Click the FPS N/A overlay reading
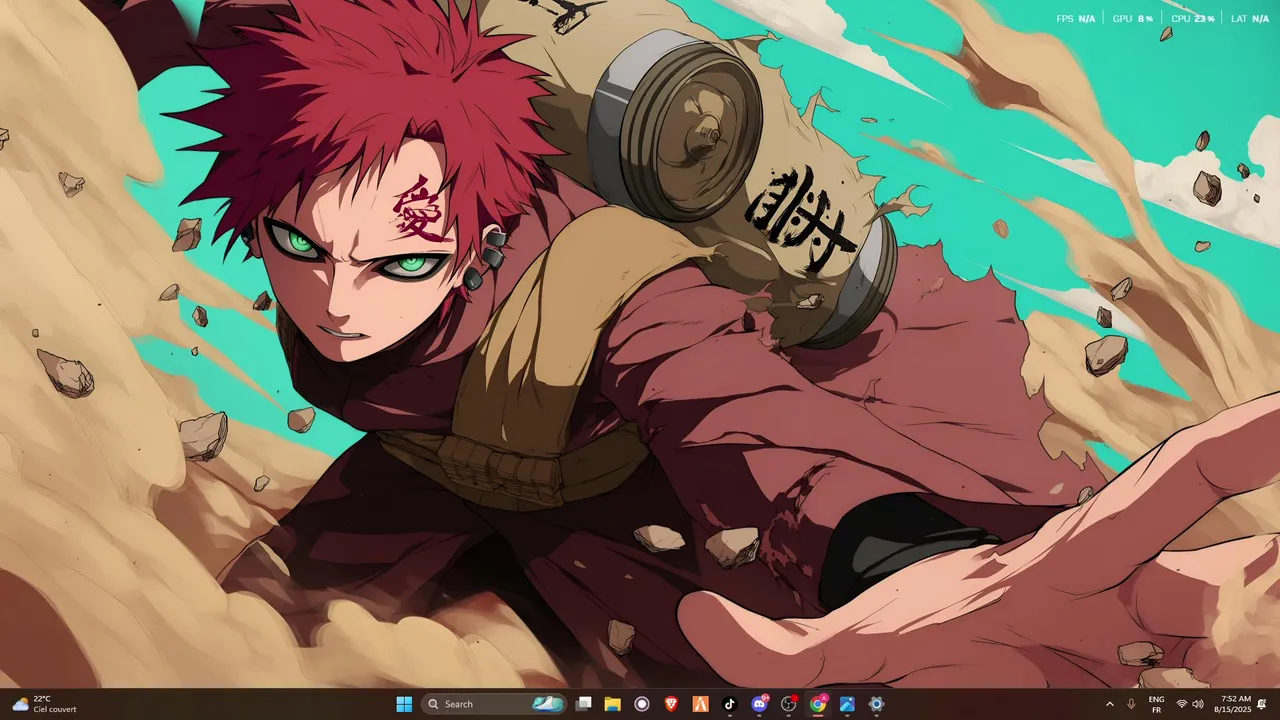This screenshot has width=1280, height=720. click(1076, 19)
